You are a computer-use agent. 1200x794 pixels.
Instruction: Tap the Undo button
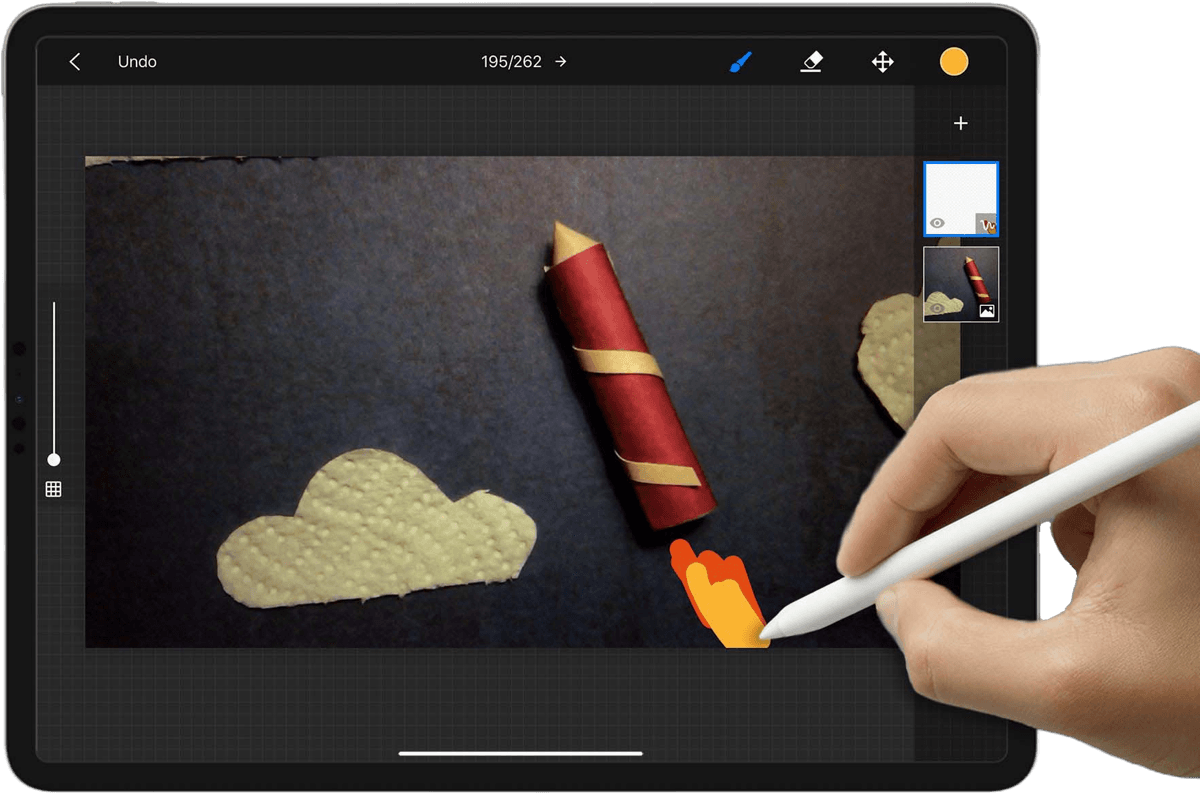click(137, 61)
